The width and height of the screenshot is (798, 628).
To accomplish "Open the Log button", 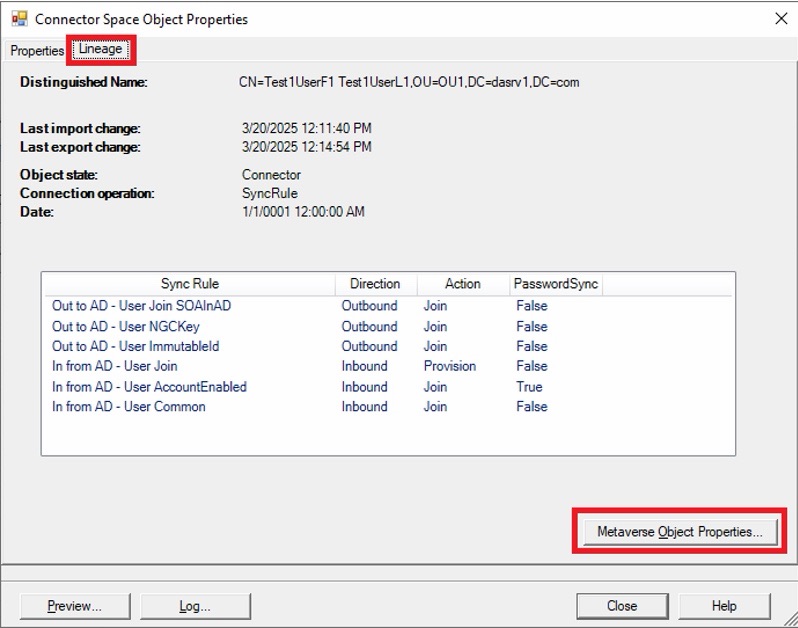I will point(195,606).
